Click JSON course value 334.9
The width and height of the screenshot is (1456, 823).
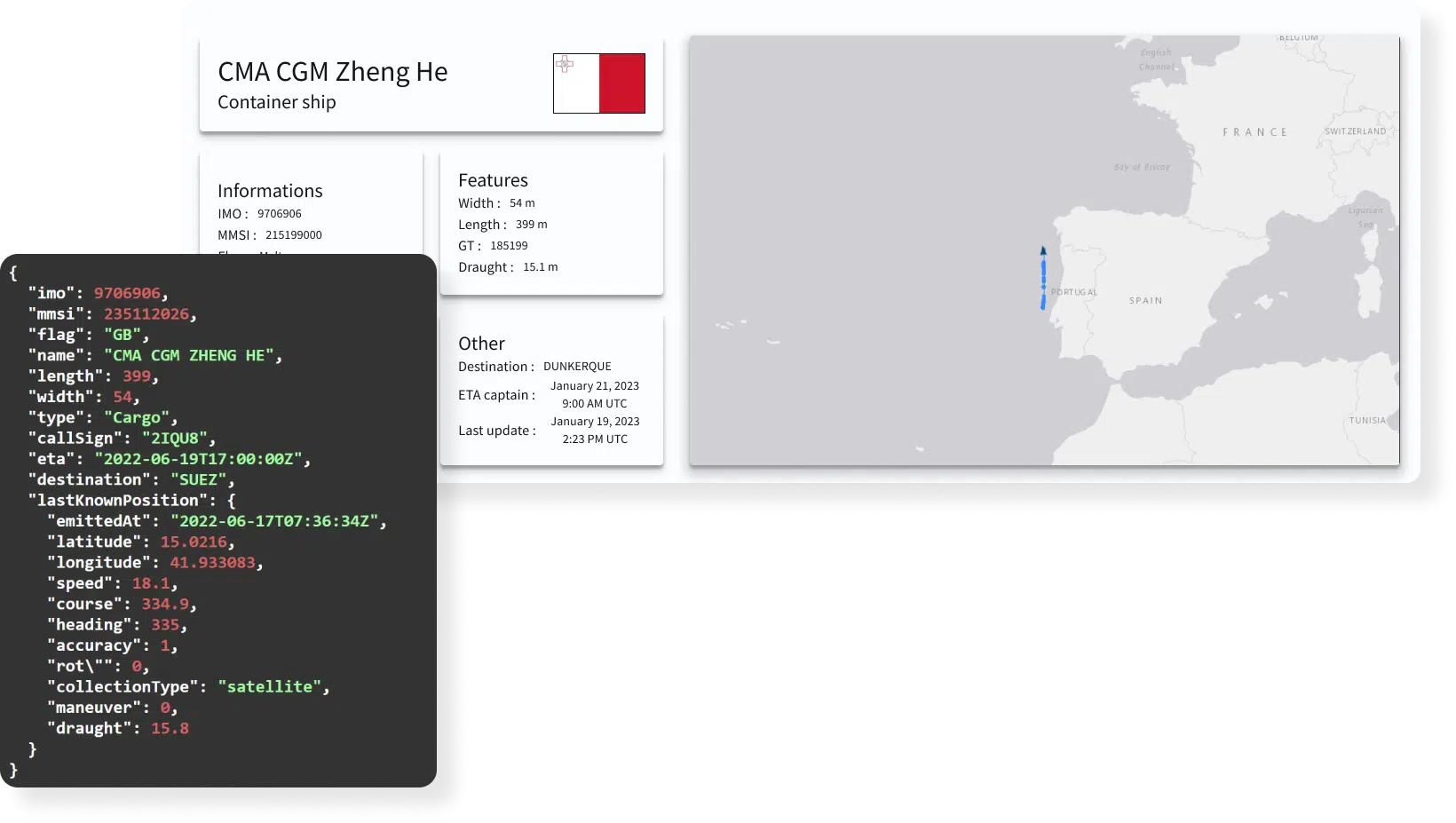[165, 605]
